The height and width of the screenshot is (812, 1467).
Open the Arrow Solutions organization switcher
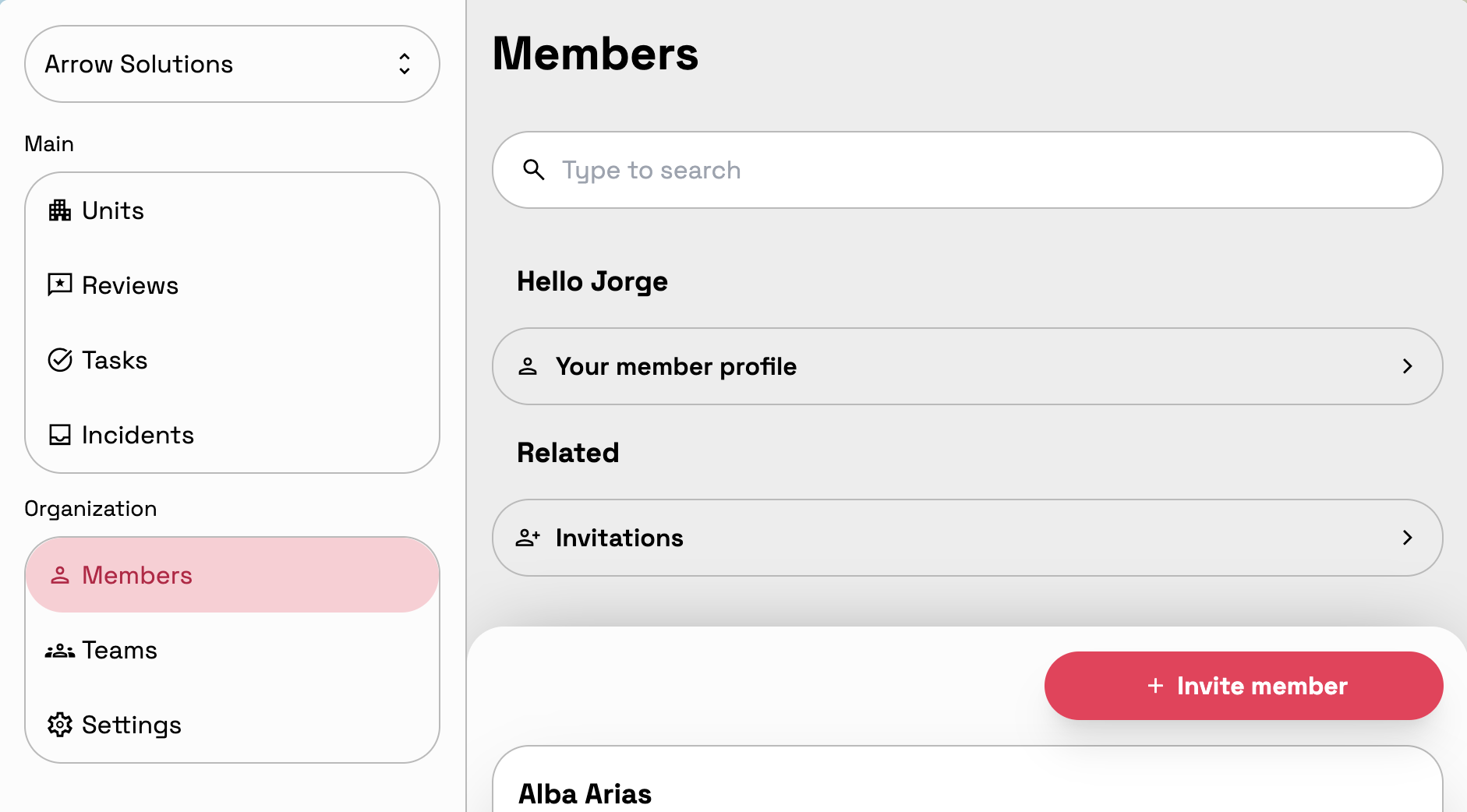click(x=232, y=64)
